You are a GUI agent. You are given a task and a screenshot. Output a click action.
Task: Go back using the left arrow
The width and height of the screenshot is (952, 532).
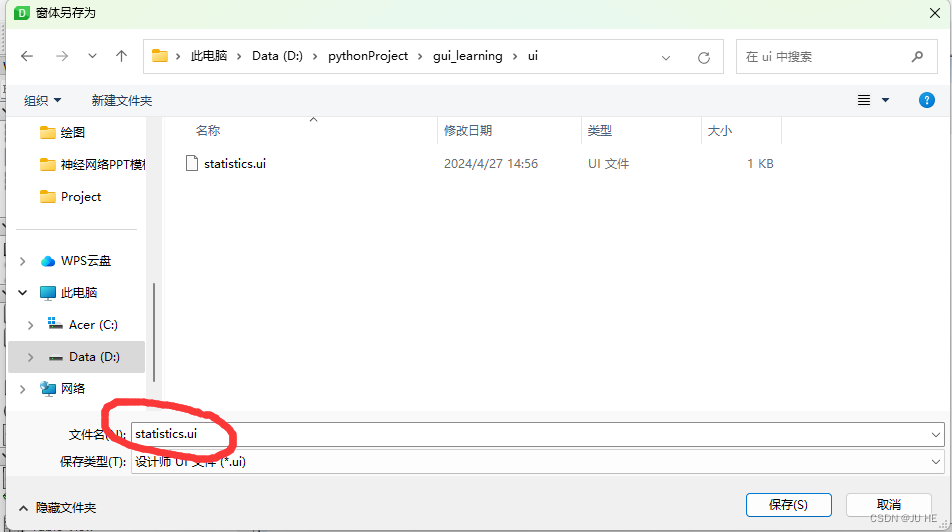(x=27, y=56)
